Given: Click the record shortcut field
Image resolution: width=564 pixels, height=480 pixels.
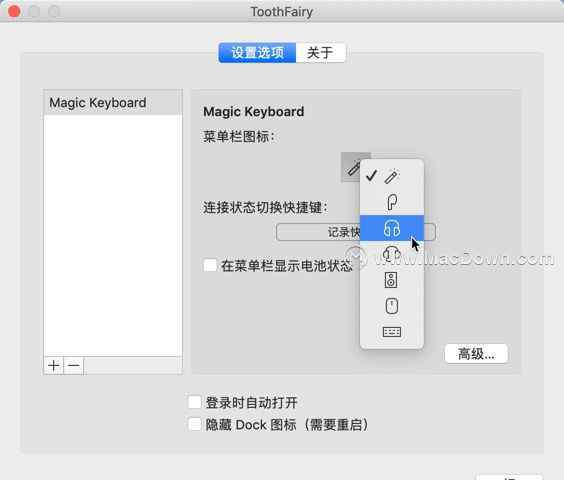Looking at the screenshot, I should click(x=356, y=232).
